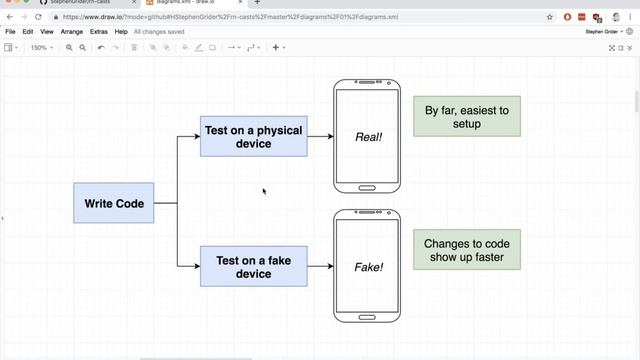Click the globe language icon
Image resolution: width=640 pixels, height=360 pixels.
coord(629,31)
